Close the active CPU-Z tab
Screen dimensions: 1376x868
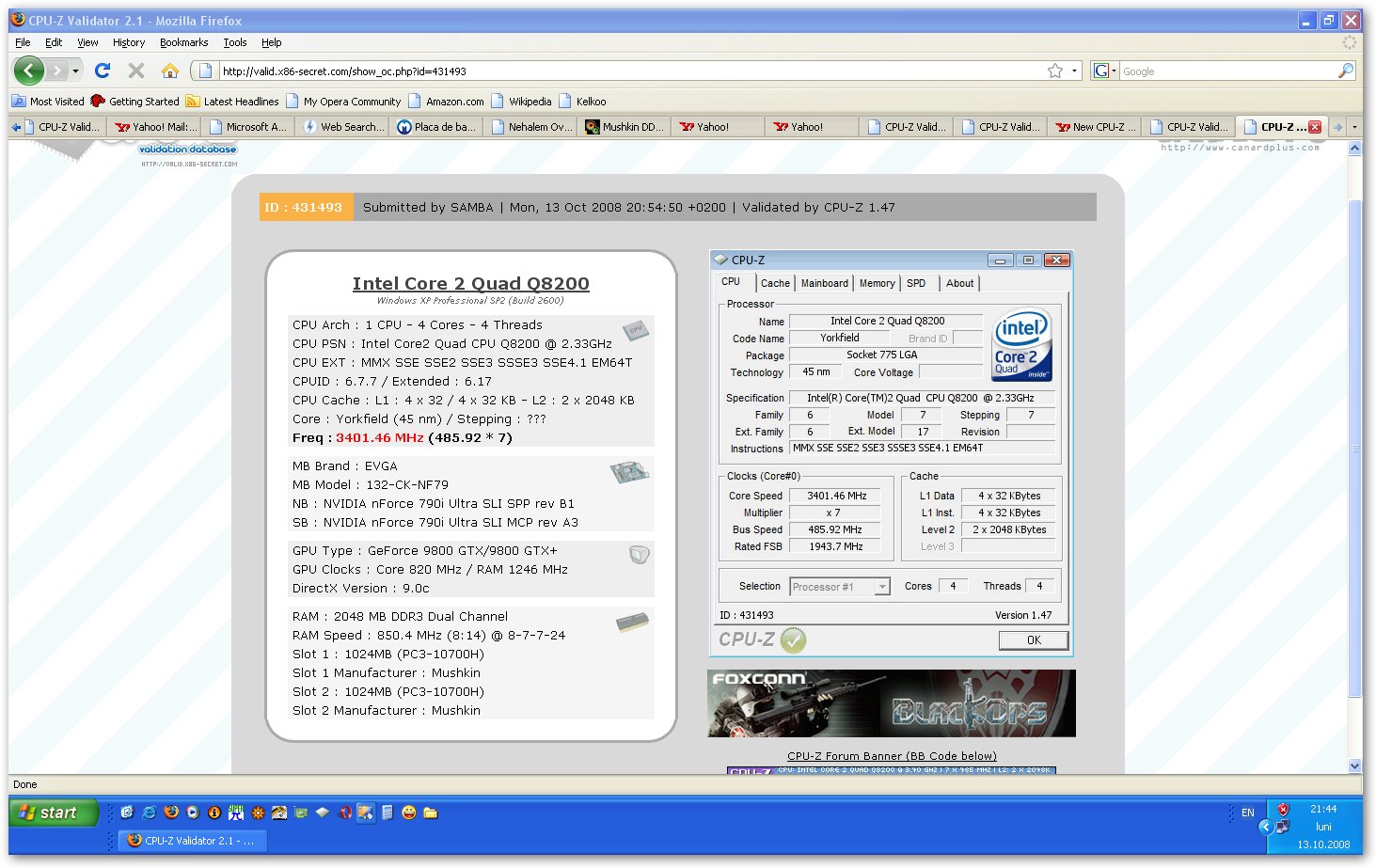[1315, 127]
